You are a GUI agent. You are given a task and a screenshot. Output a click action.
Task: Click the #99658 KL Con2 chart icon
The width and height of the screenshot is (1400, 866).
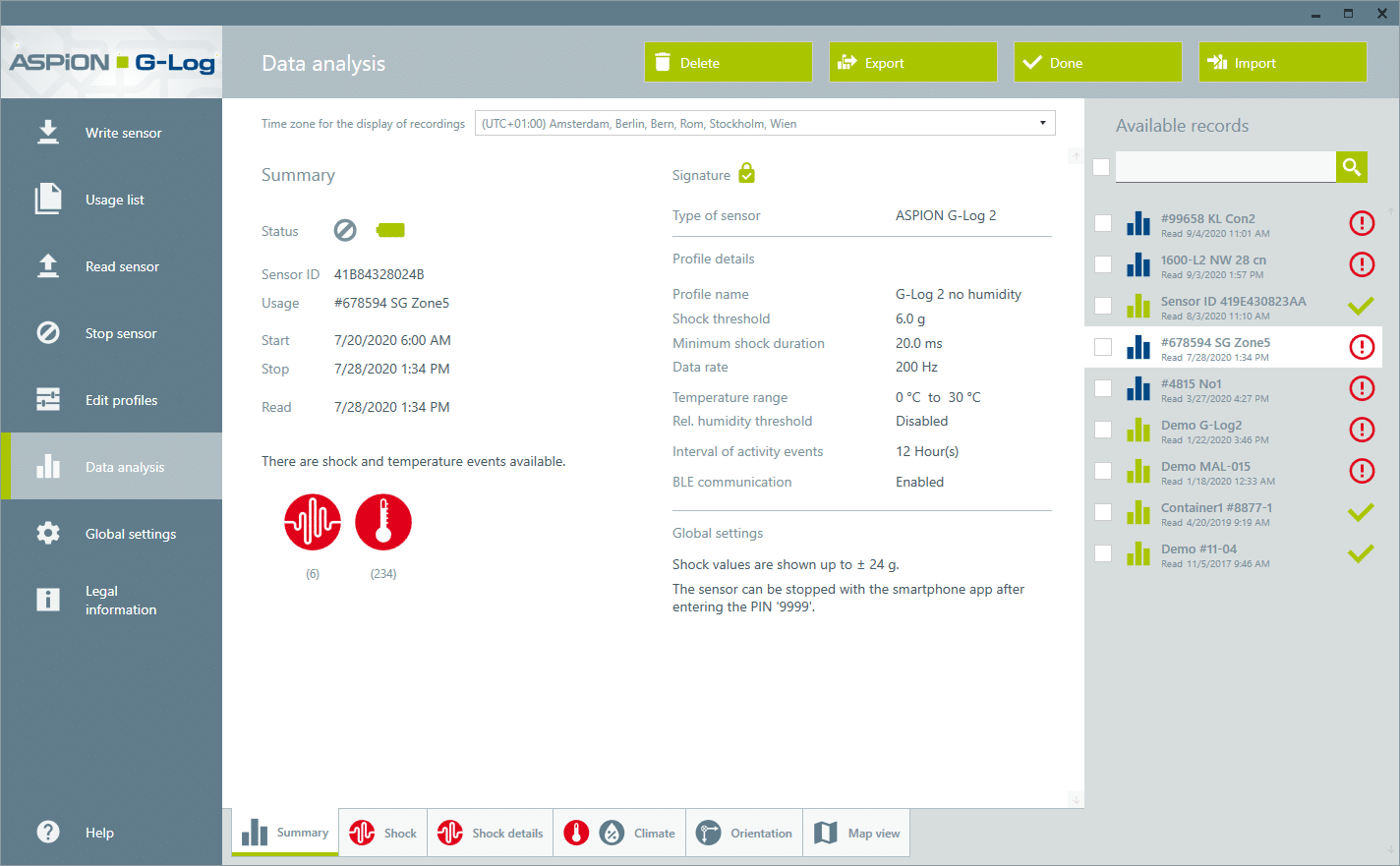click(x=1138, y=223)
